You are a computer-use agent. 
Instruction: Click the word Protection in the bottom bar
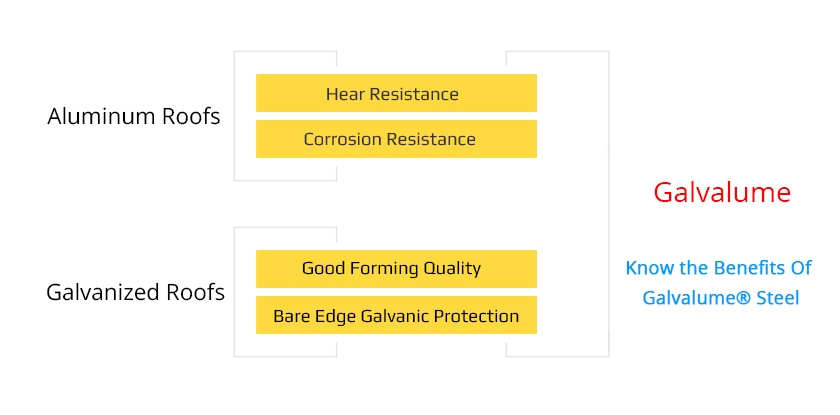[479, 316]
